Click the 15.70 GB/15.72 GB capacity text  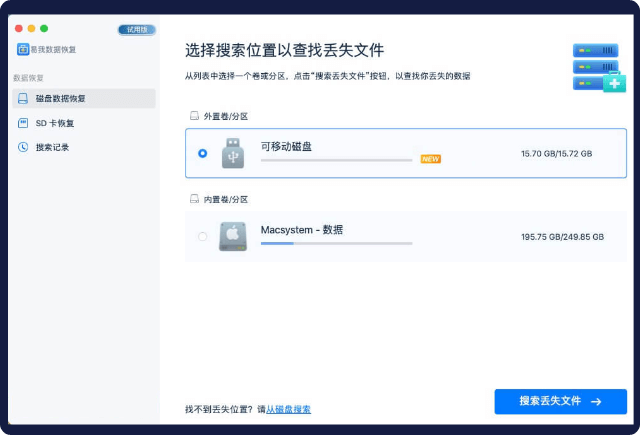tap(556, 154)
